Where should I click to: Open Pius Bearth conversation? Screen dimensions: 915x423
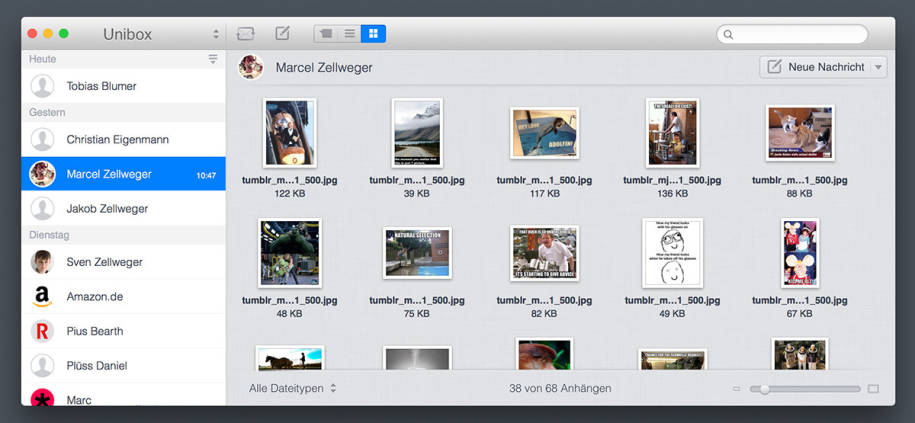click(x=123, y=331)
